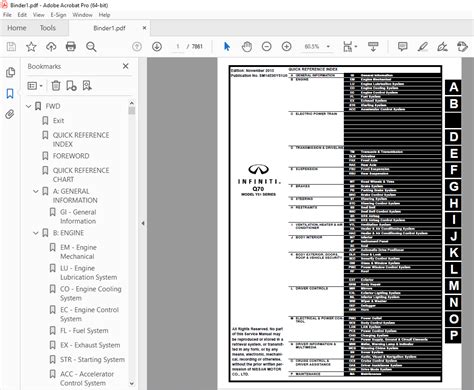
Task: Open Page Thumbnails side panel
Action: point(10,72)
